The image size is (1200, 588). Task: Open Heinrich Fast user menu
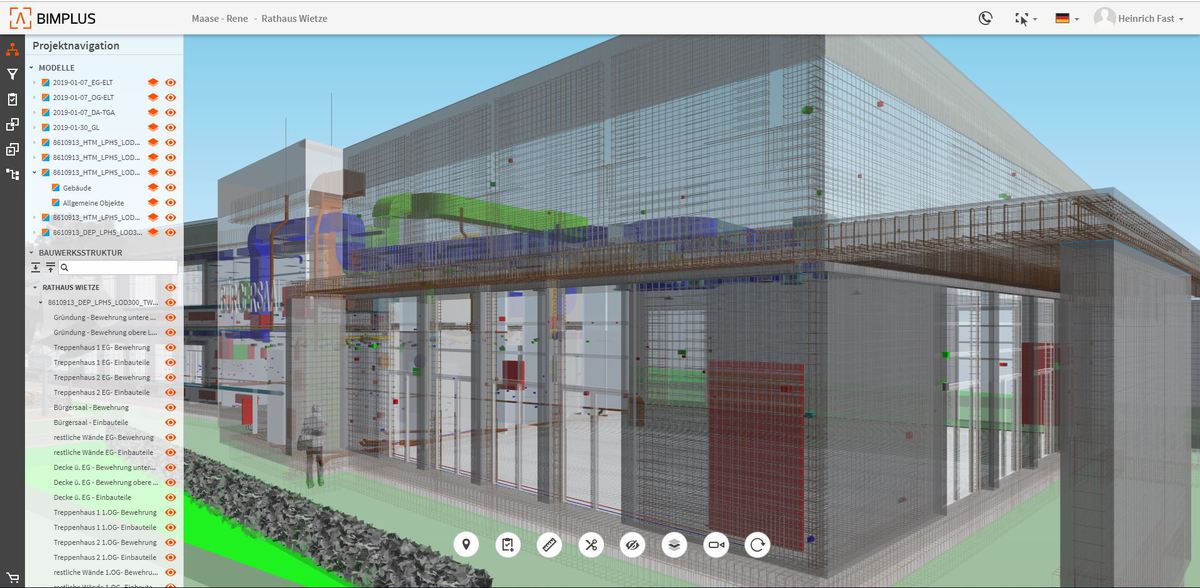(x=1142, y=18)
